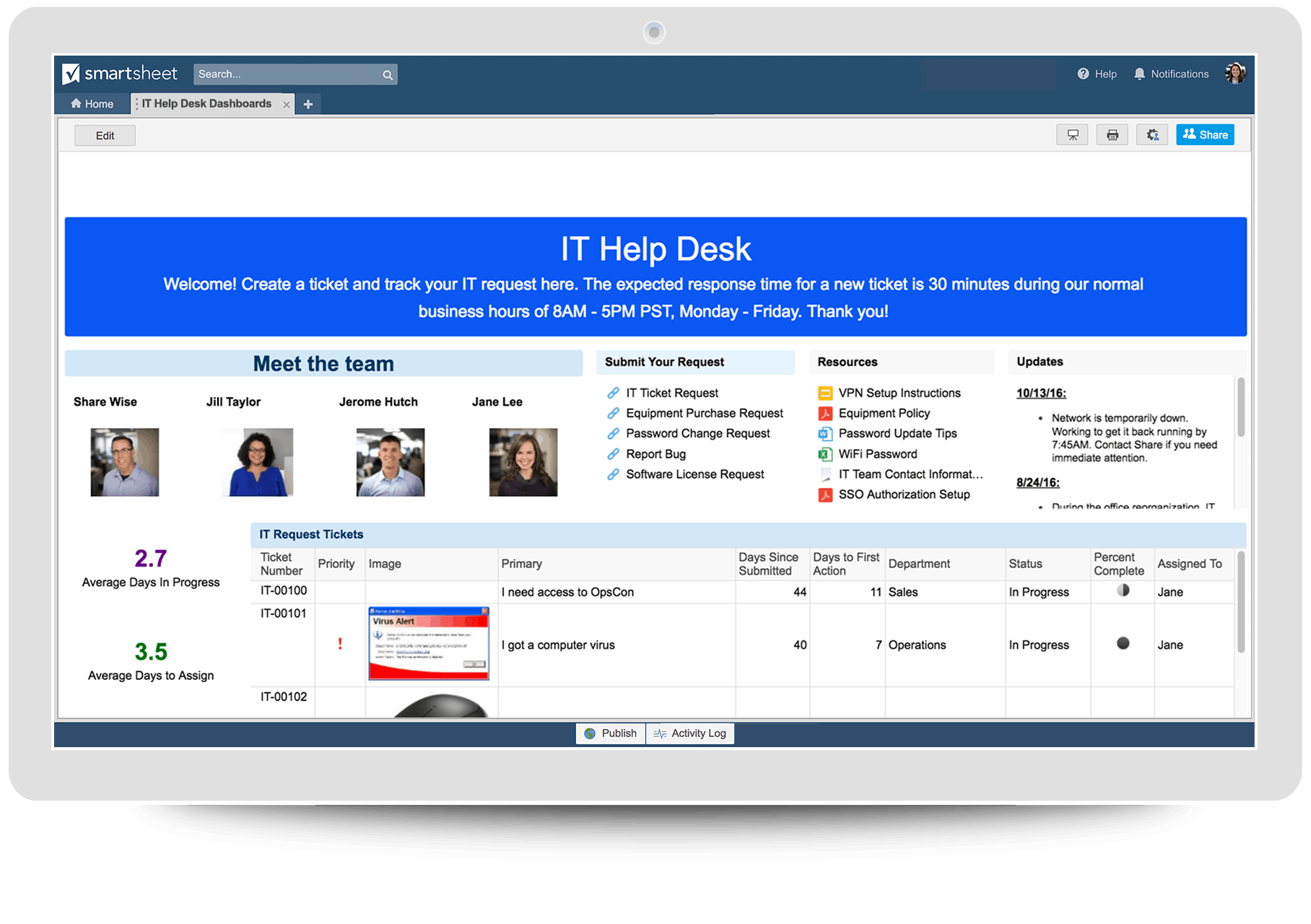Open the user profile avatar

click(1235, 74)
